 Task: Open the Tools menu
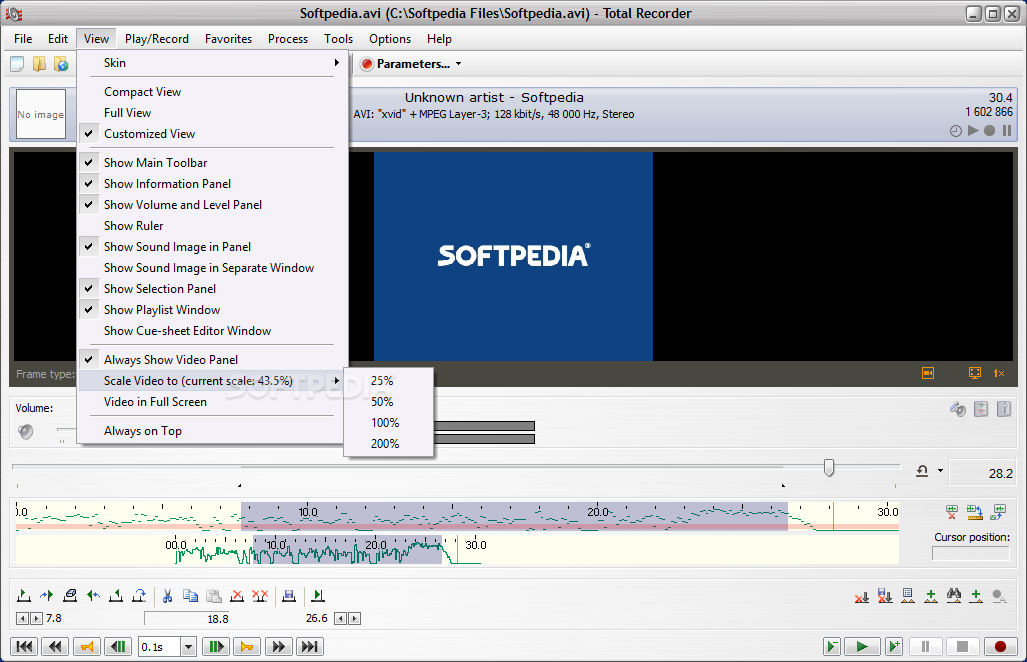pos(338,39)
